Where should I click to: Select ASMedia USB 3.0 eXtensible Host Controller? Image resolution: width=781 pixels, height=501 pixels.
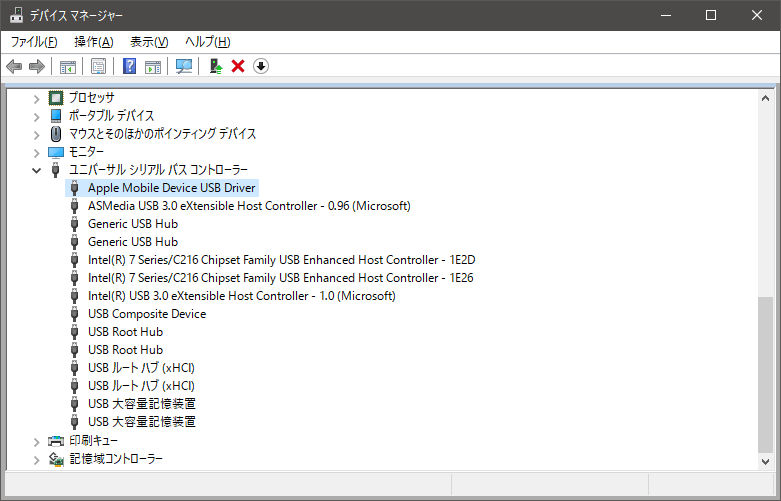pos(248,206)
